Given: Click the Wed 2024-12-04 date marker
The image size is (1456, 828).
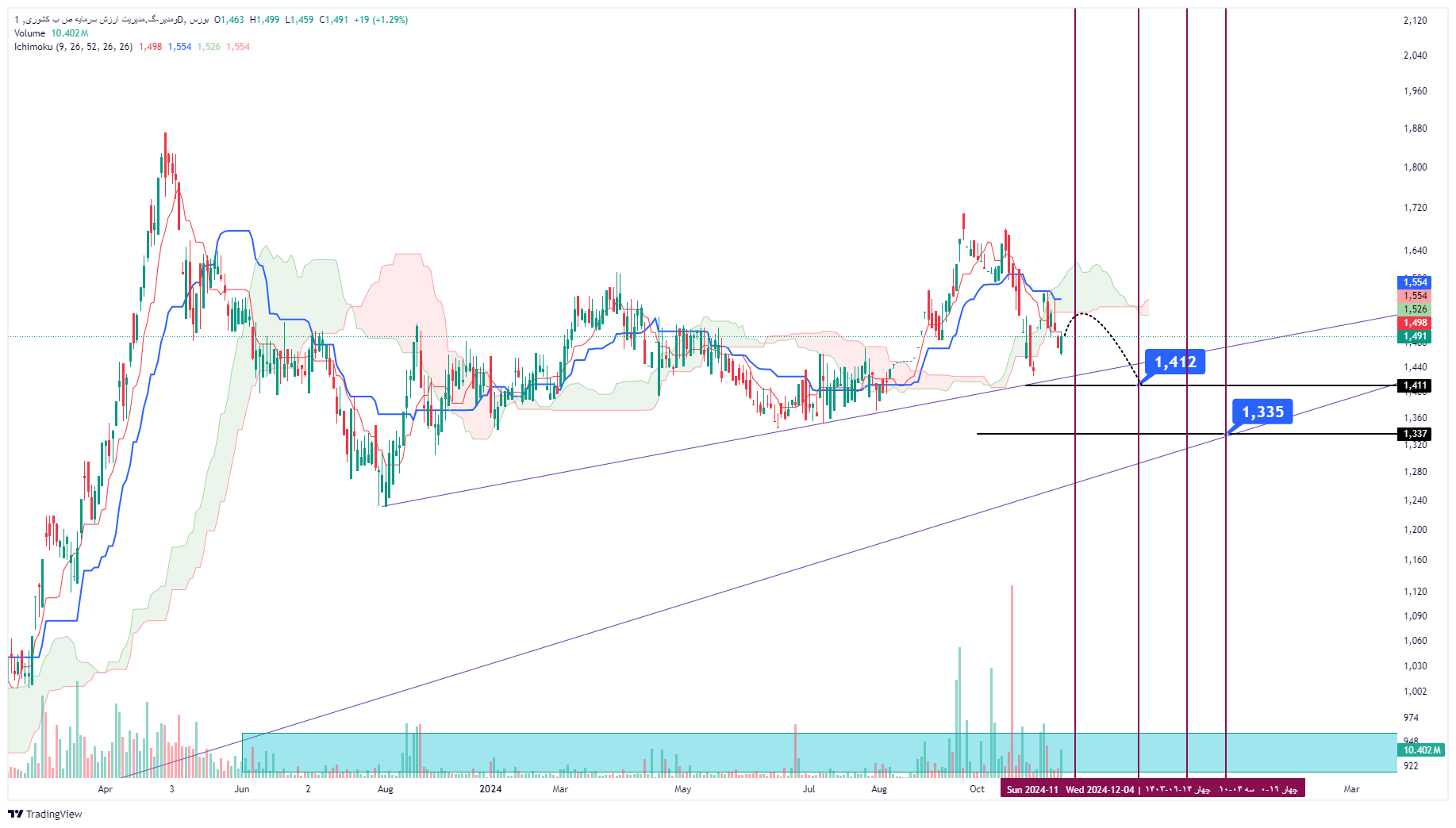Looking at the screenshot, I should [x=1100, y=789].
